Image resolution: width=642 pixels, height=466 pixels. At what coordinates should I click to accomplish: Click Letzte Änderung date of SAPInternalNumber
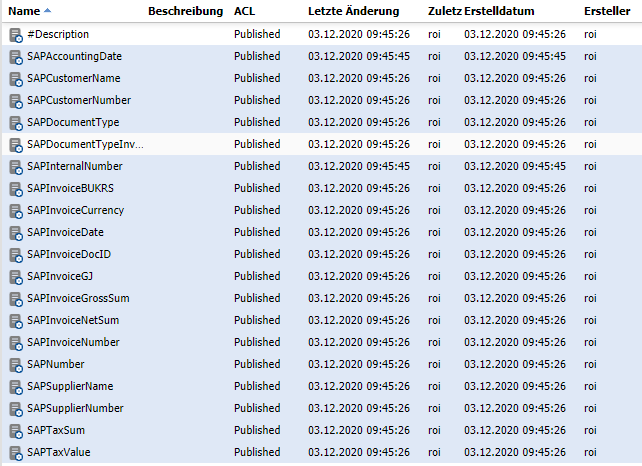point(359,166)
